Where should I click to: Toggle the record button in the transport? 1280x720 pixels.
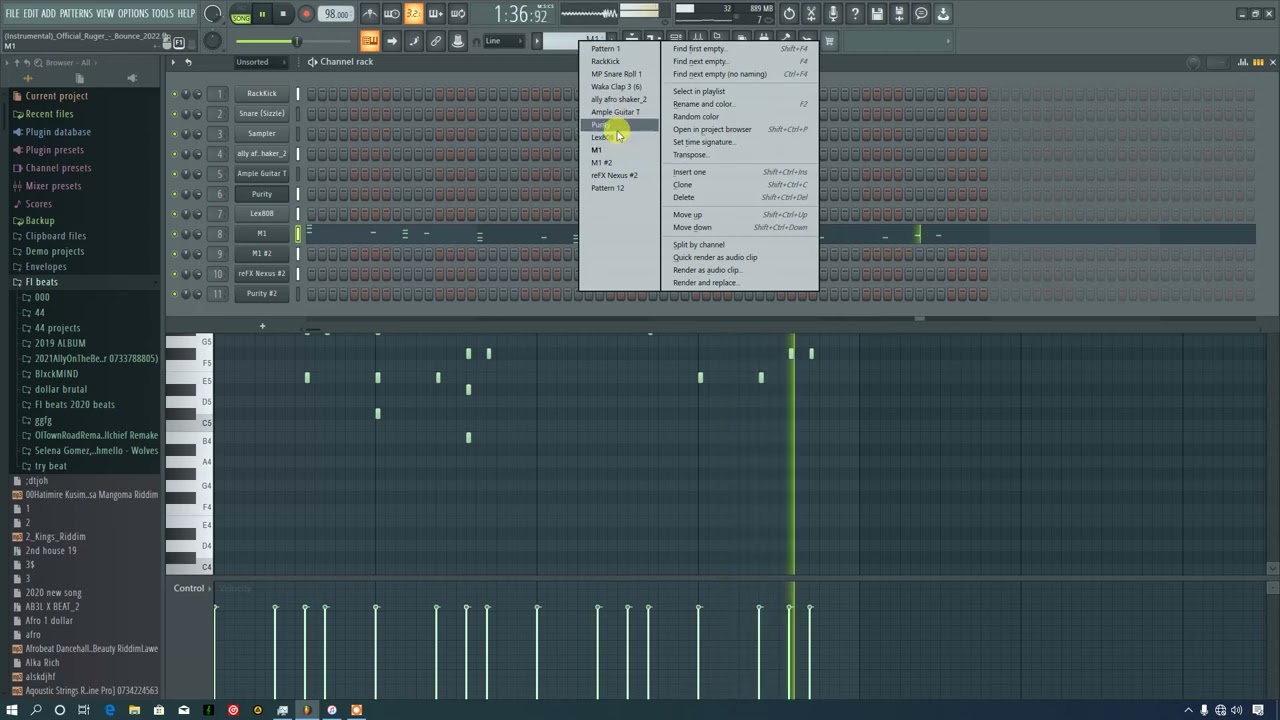click(x=306, y=14)
